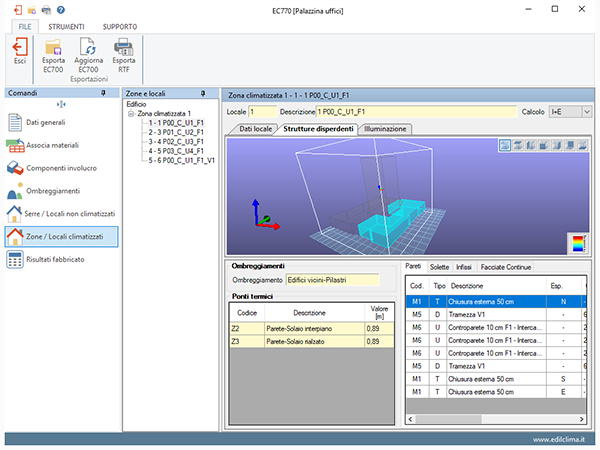The width and height of the screenshot is (600, 450).
Task: Click walls table scrollbar right arrow
Action: coord(581,419)
